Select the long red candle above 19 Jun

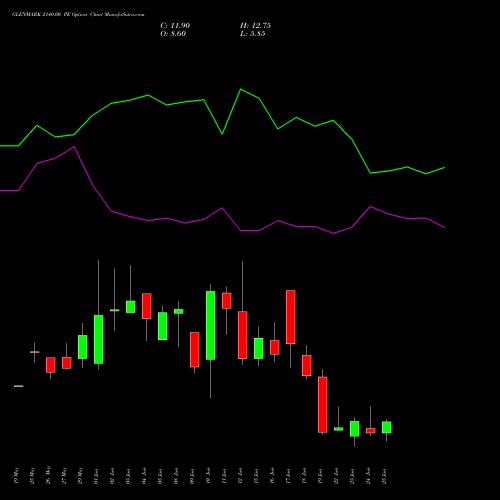pos(323,405)
